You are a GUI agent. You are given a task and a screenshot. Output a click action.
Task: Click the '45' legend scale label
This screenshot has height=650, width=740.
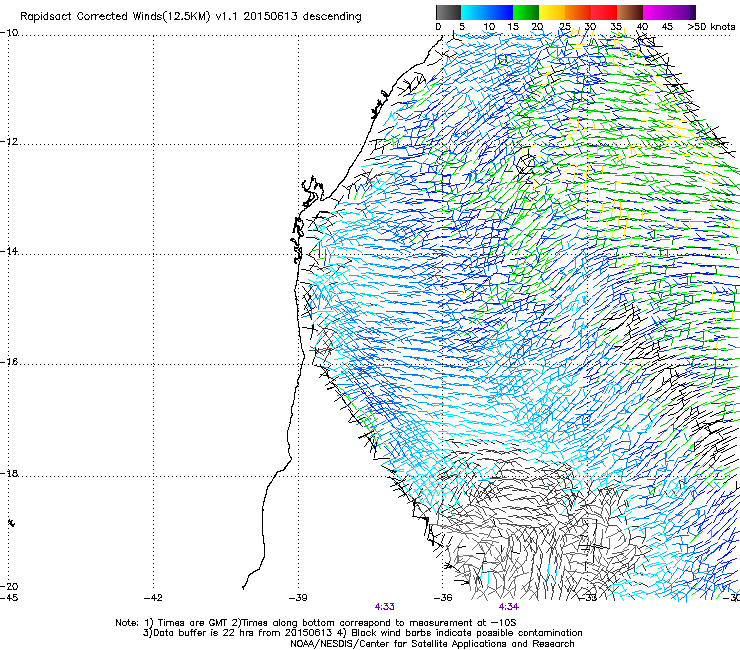pyautogui.click(x=667, y=27)
